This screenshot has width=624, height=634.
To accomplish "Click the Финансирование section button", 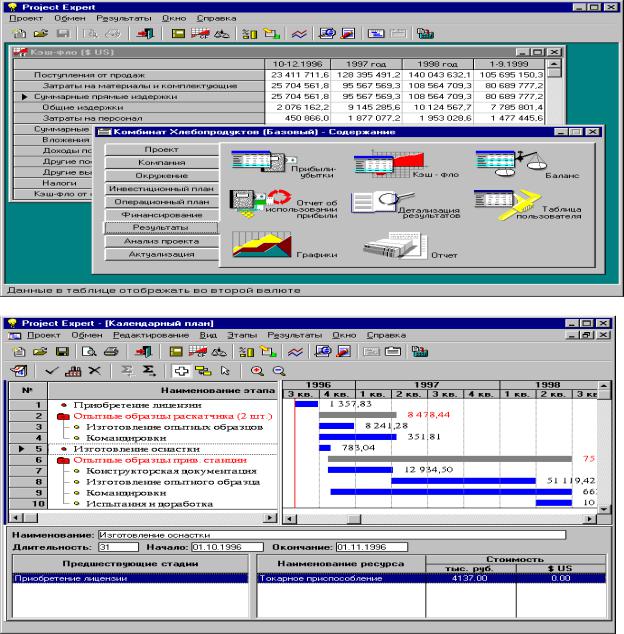I will 161,215.
